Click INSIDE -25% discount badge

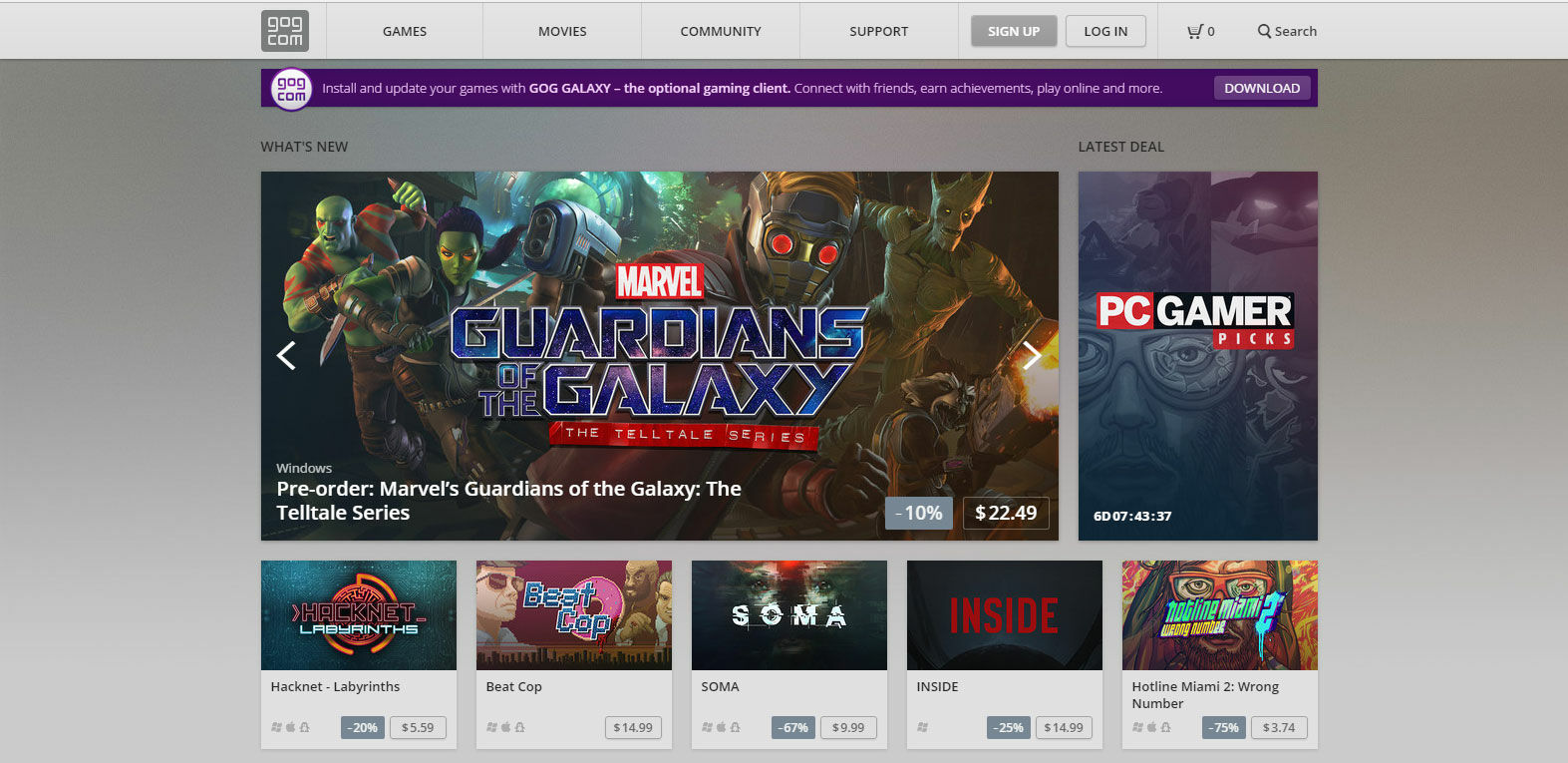pyautogui.click(x=1009, y=727)
